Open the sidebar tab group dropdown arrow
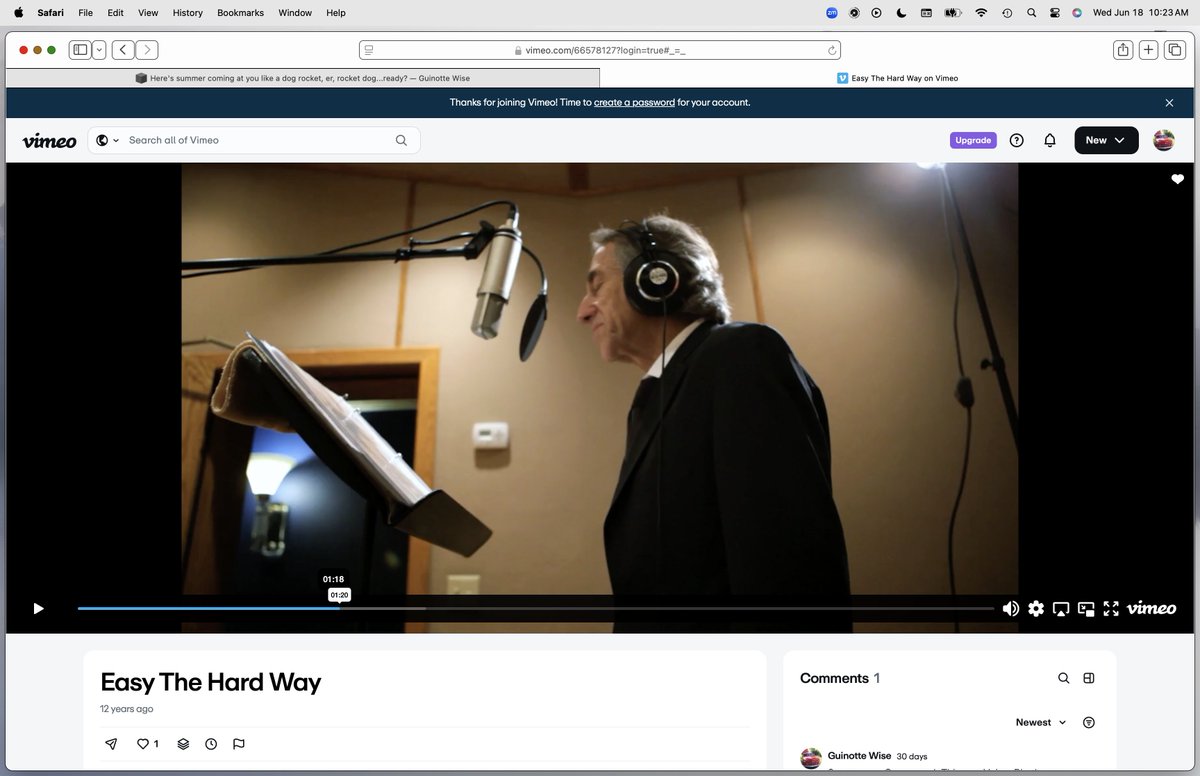 99,50
